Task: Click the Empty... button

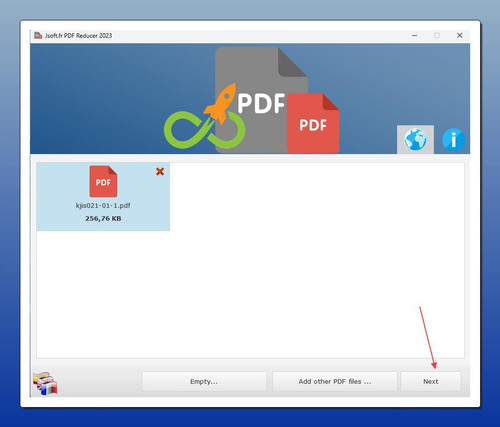Action: click(x=204, y=381)
